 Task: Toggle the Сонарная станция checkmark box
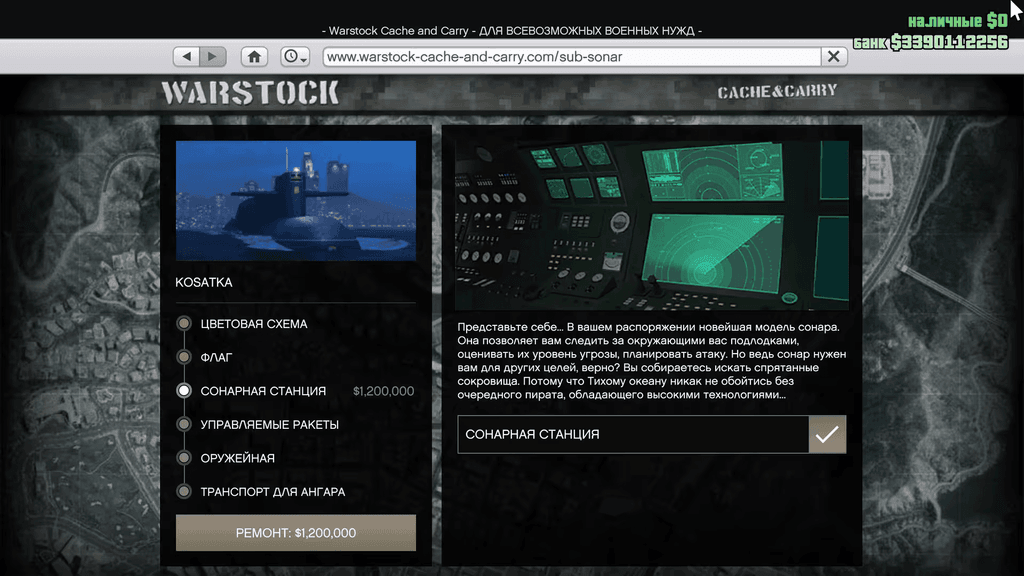827,434
